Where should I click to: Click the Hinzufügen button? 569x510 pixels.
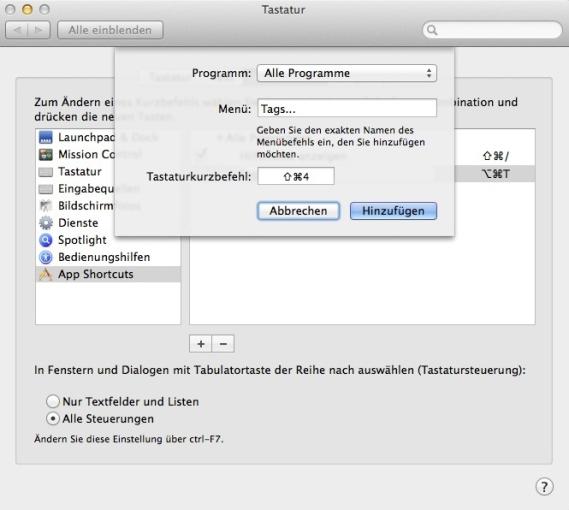393,211
